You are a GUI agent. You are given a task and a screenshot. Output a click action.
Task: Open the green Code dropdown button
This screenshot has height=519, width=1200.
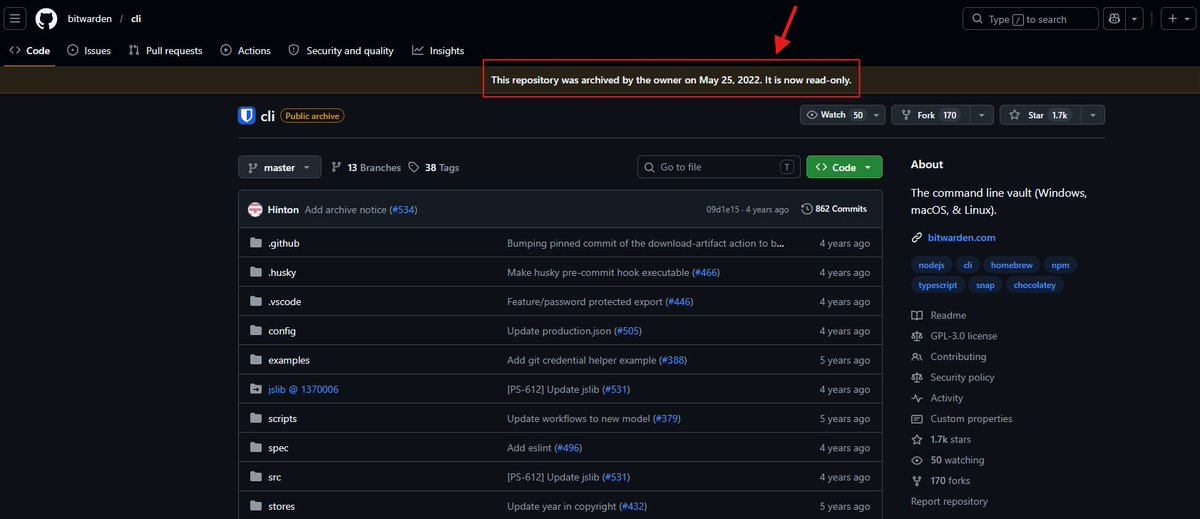click(845, 167)
